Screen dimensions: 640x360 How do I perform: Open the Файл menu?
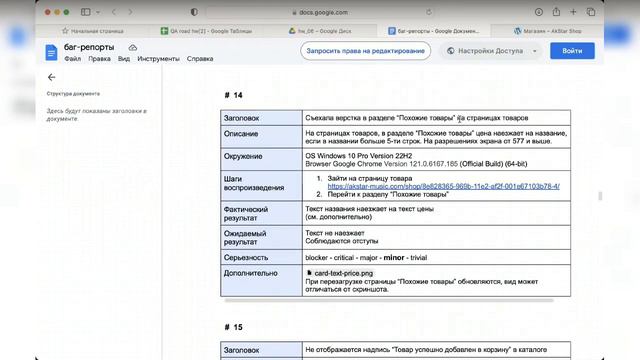coord(73,59)
